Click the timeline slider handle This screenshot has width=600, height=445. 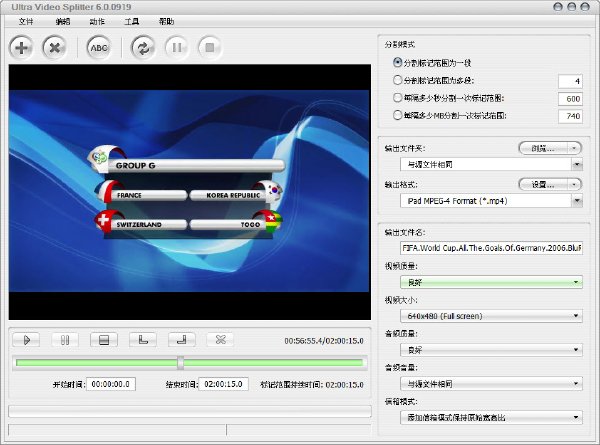(180, 363)
